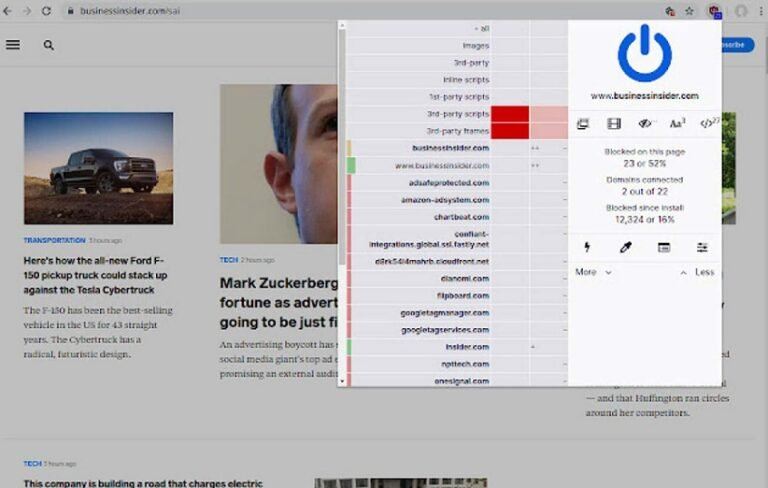This screenshot has width=768, height=488.
Task: Collapse panel with Less chevron
Action: pos(698,272)
